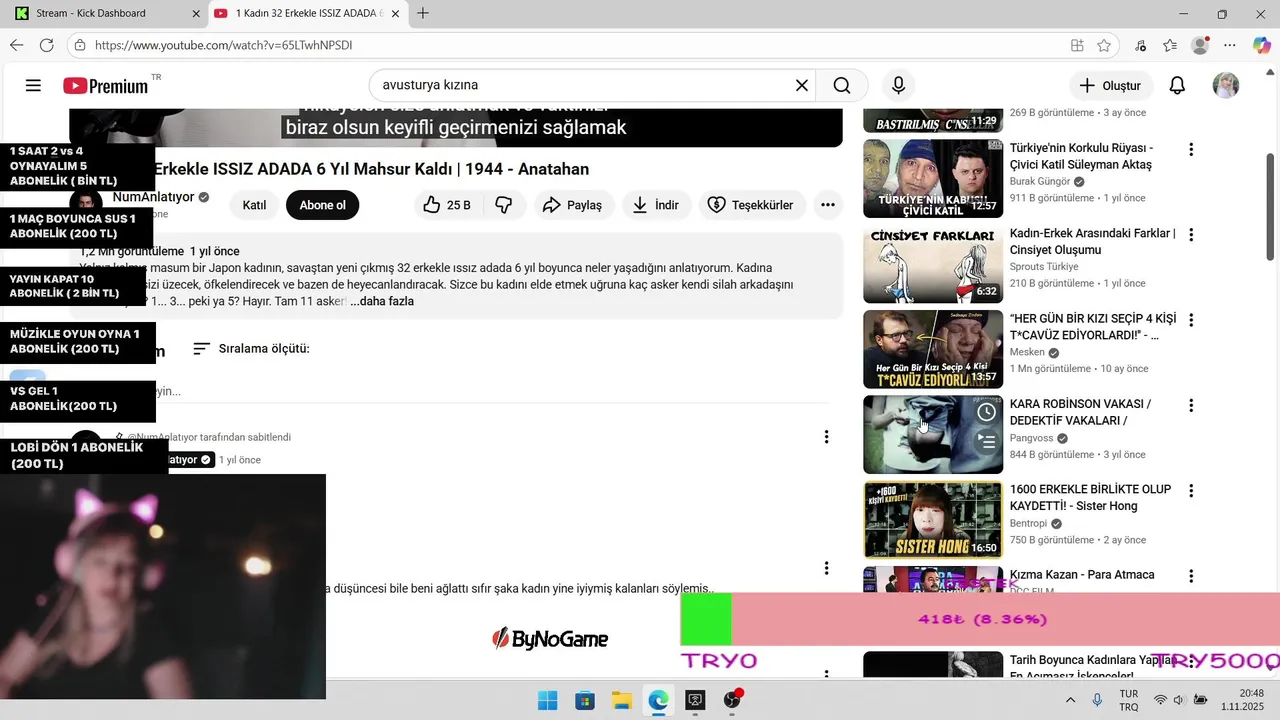Viewport: 1280px width, 720px height.
Task: Click the browser address bar URL
Action: click(x=224, y=45)
